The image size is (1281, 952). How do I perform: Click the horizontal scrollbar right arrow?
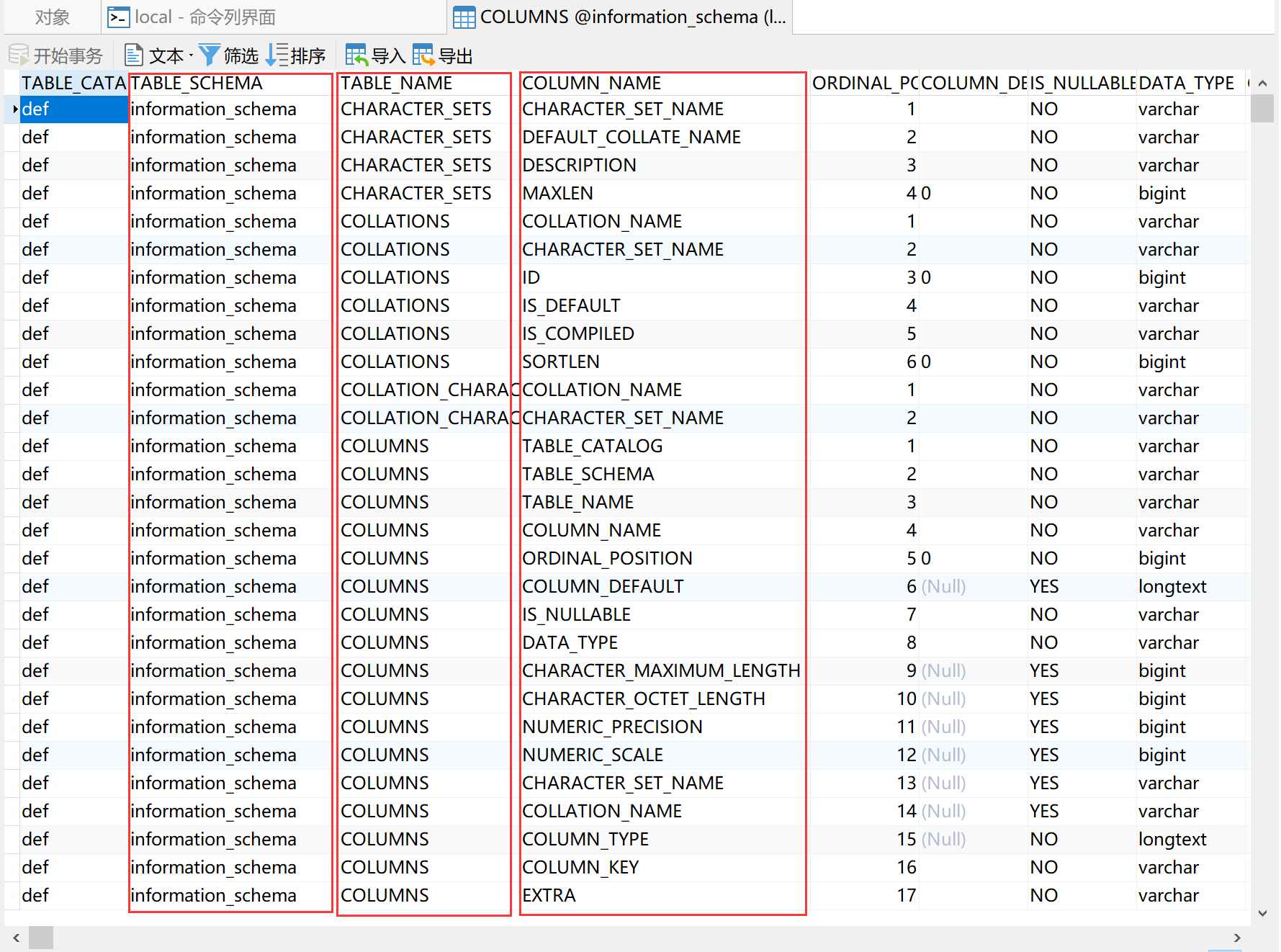[1237, 938]
